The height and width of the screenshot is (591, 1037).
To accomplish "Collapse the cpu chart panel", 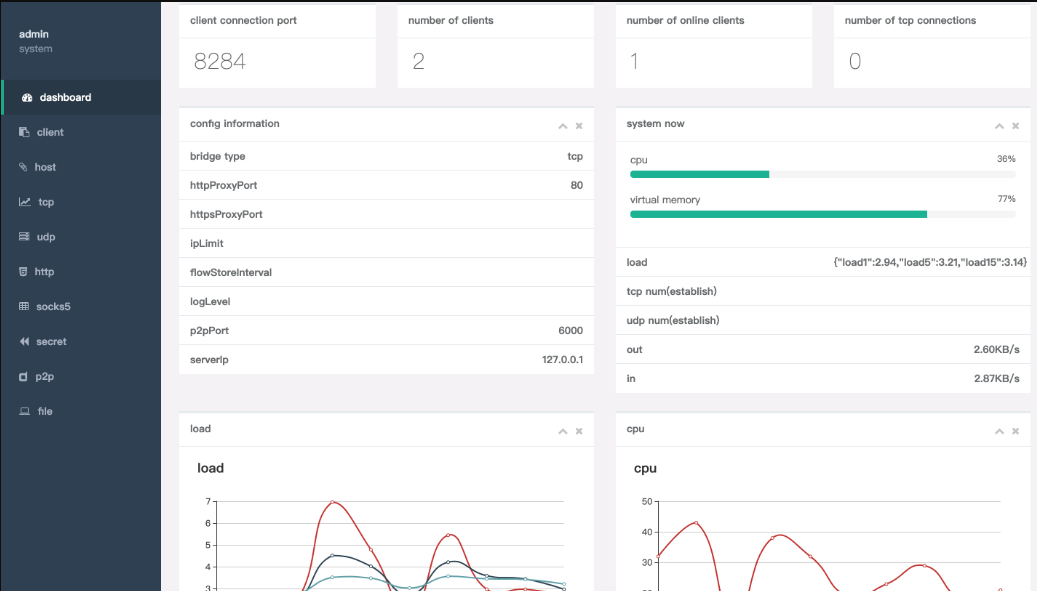I will [x=999, y=431].
